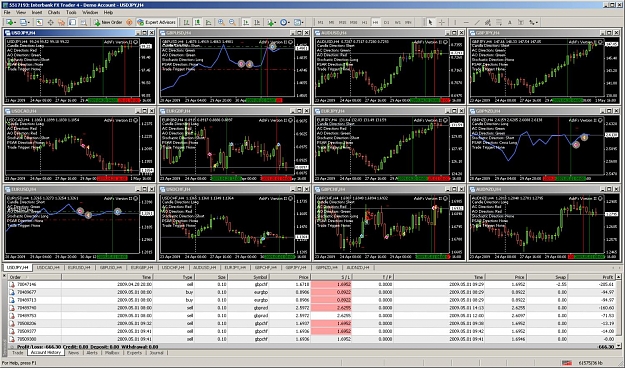Set timeframe to M1
Screen dimensions: 625x368
click(320, 22)
